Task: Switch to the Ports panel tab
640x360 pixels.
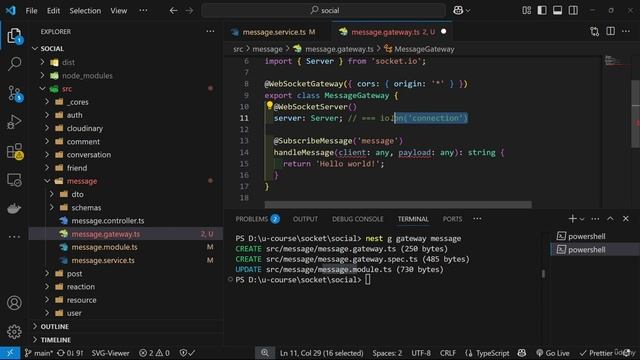Action: [452, 219]
